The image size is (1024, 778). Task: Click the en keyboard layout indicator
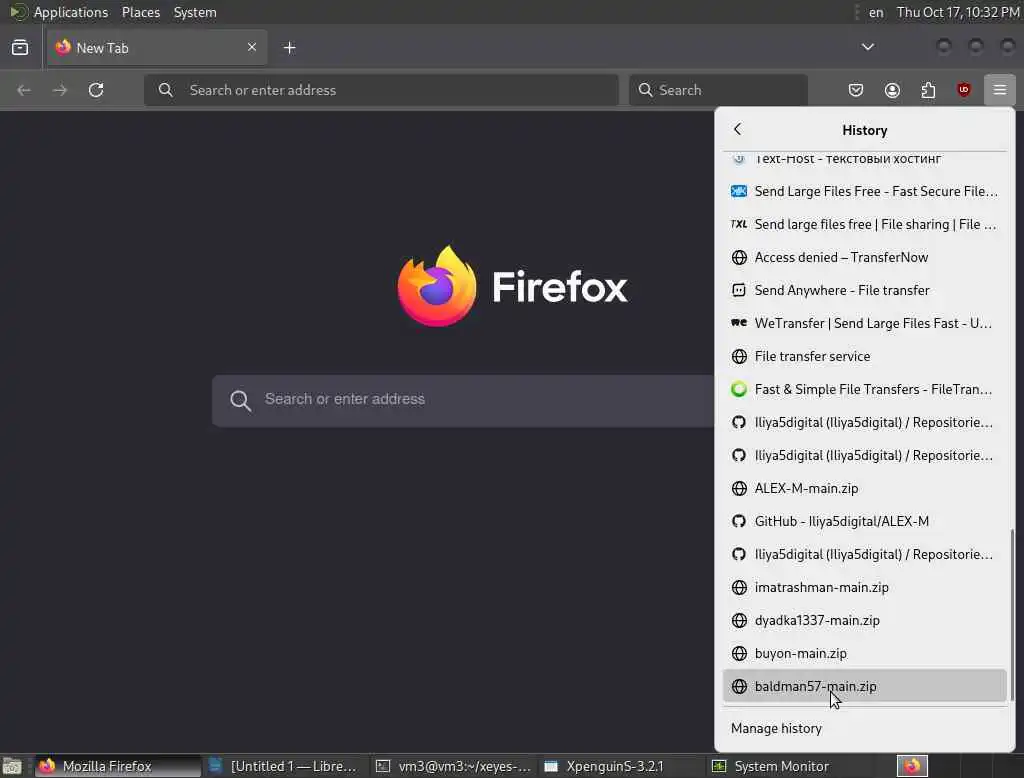point(876,12)
